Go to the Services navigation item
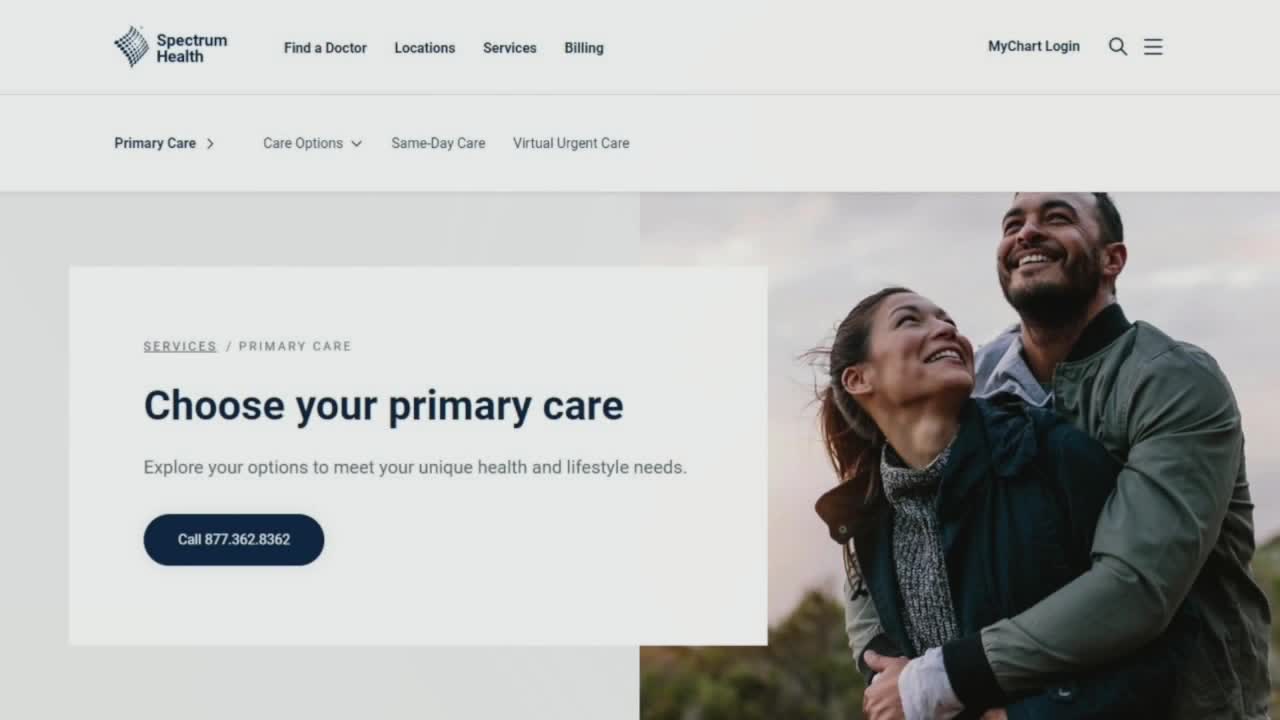This screenshot has width=1280, height=720. [x=510, y=48]
